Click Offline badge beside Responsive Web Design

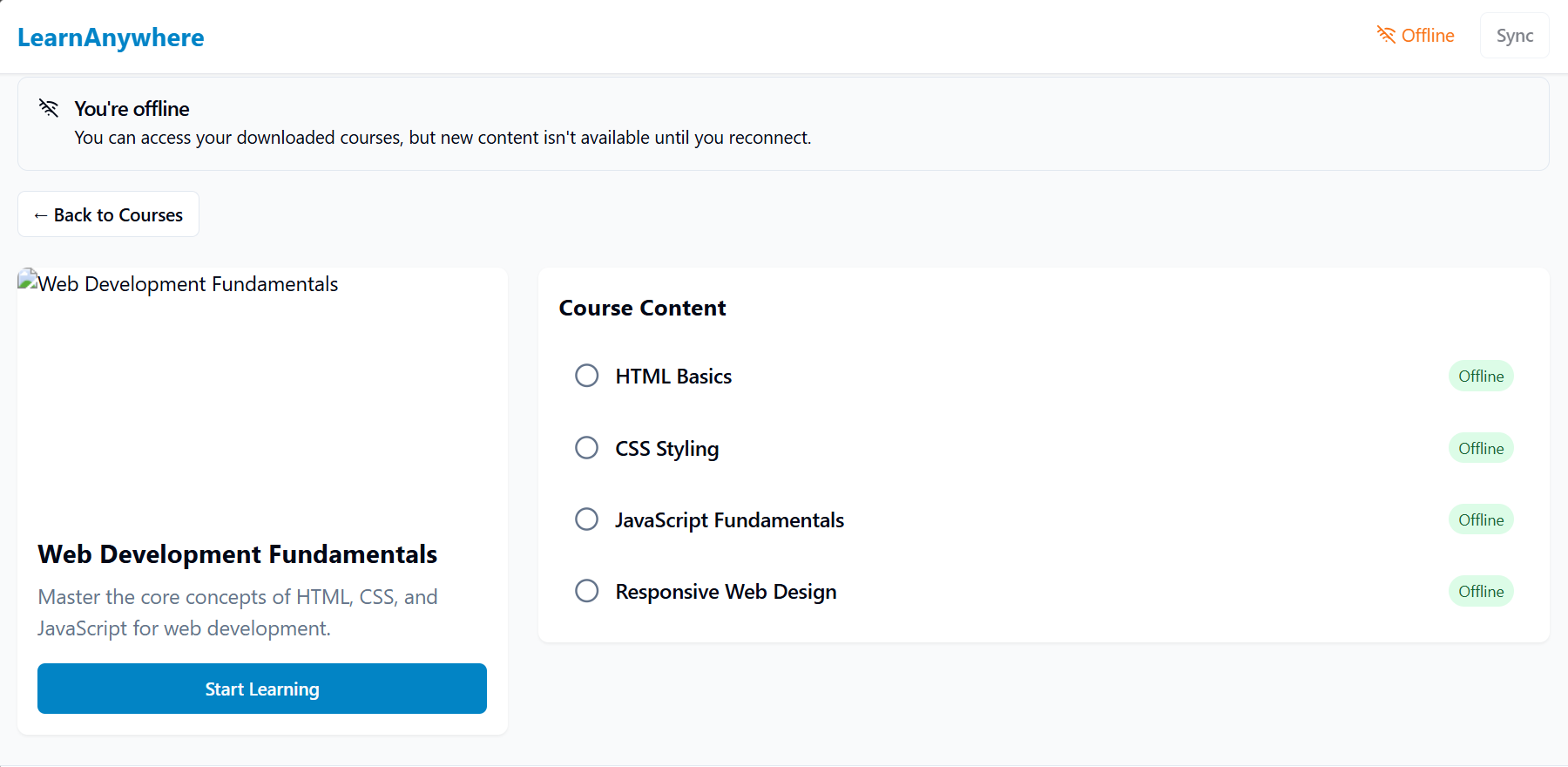pos(1481,591)
